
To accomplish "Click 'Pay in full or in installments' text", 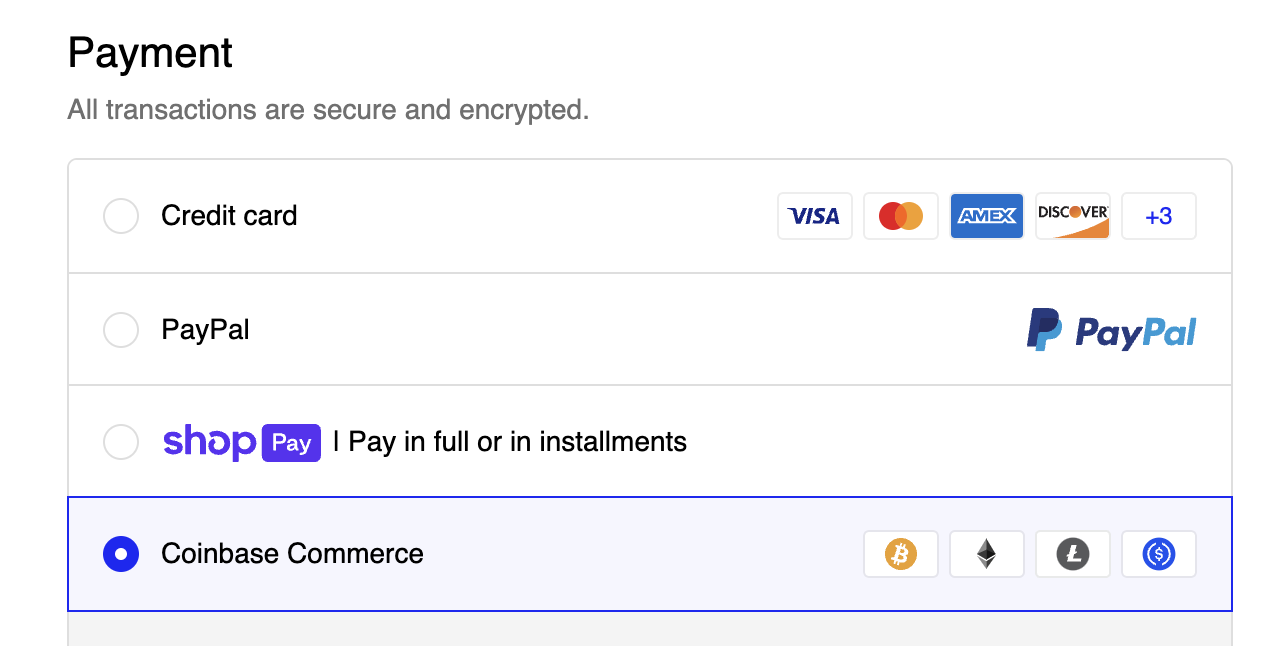I will pos(517,442).
